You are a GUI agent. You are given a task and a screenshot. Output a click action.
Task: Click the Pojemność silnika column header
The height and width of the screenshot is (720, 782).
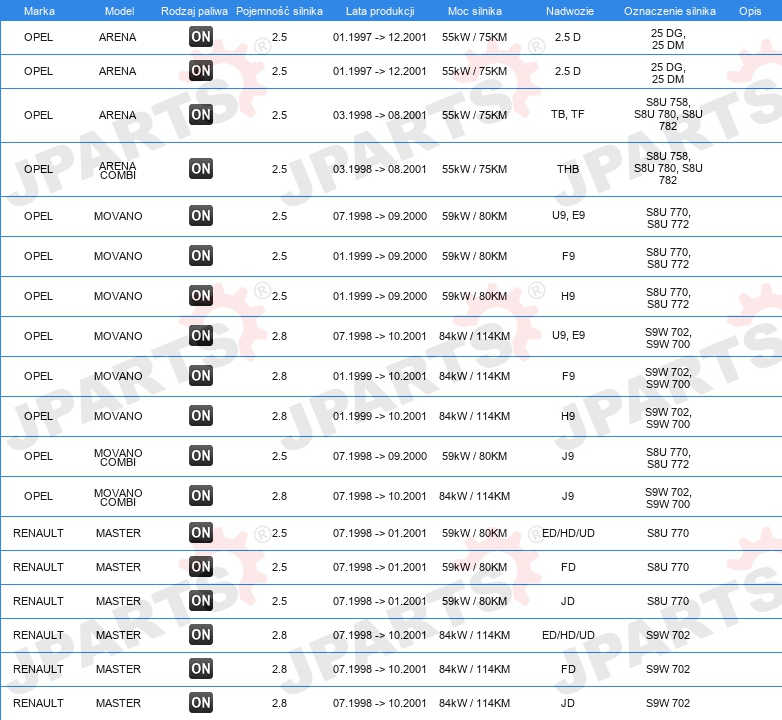(x=279, y=11)
